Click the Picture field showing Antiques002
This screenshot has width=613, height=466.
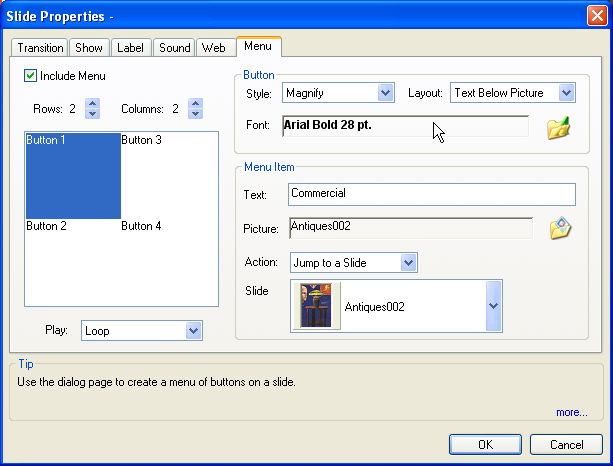tap(411, 228)
